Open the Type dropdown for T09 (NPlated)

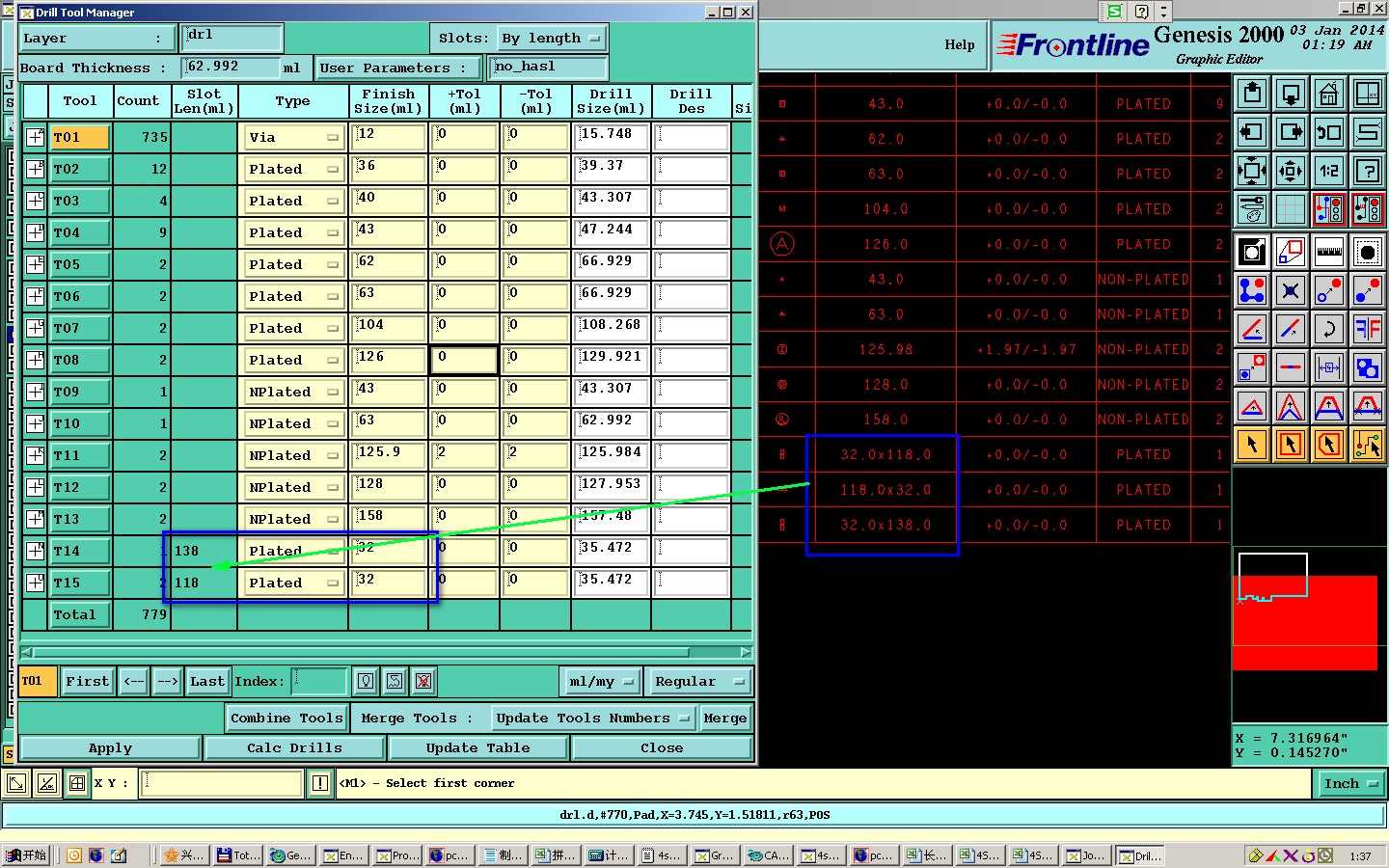(x=293, y=392)
